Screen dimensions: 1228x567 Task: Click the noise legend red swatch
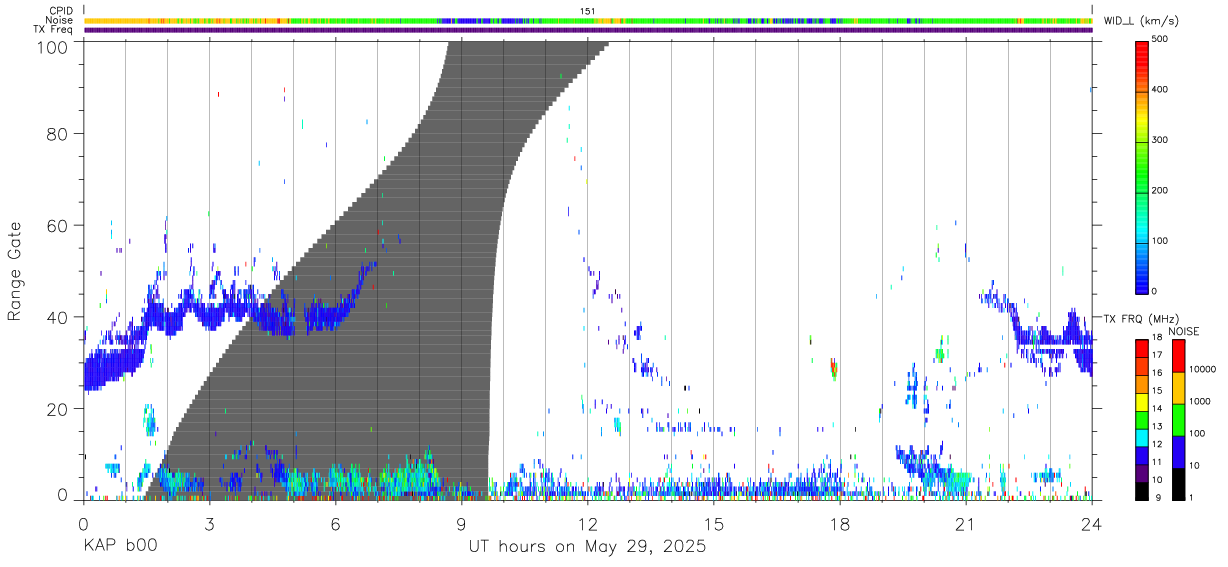coord(1177,355)
